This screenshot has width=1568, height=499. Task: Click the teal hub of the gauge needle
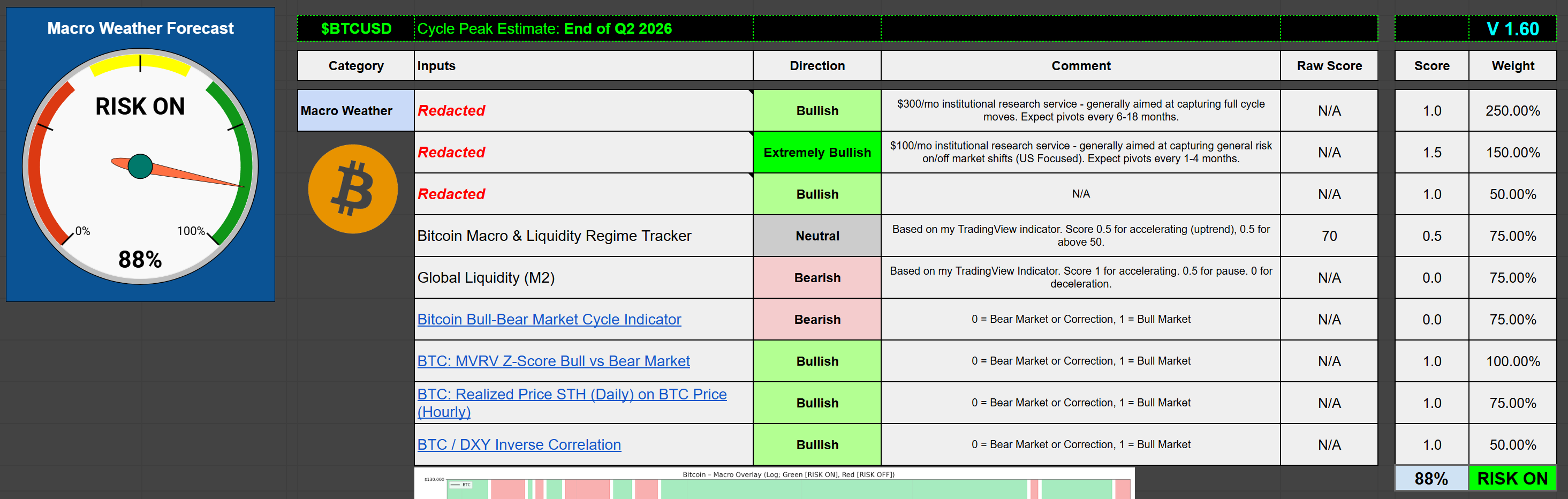tap(140, 166)
